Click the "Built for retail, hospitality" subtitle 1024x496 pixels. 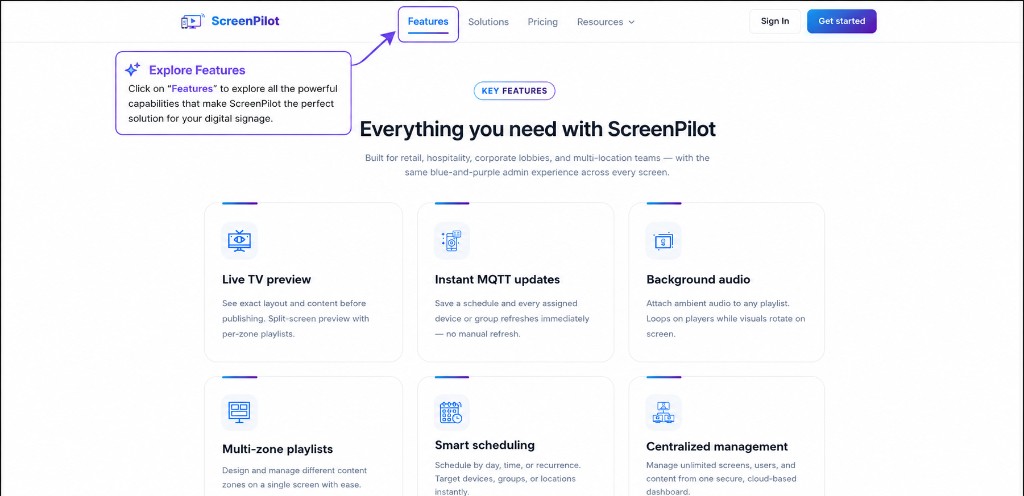(x=537, y=166)
